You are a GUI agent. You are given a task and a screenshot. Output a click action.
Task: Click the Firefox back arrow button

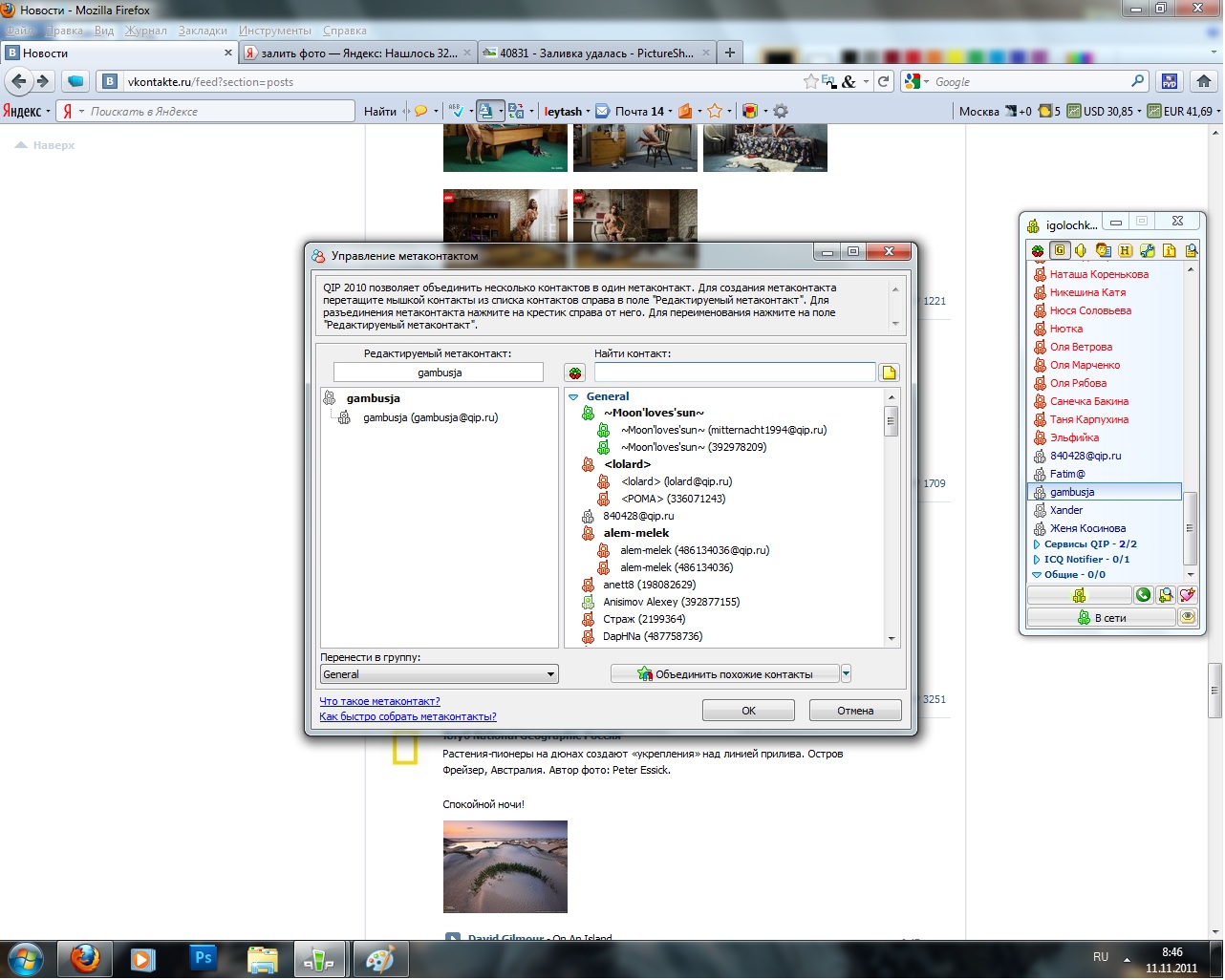point(19,81)
